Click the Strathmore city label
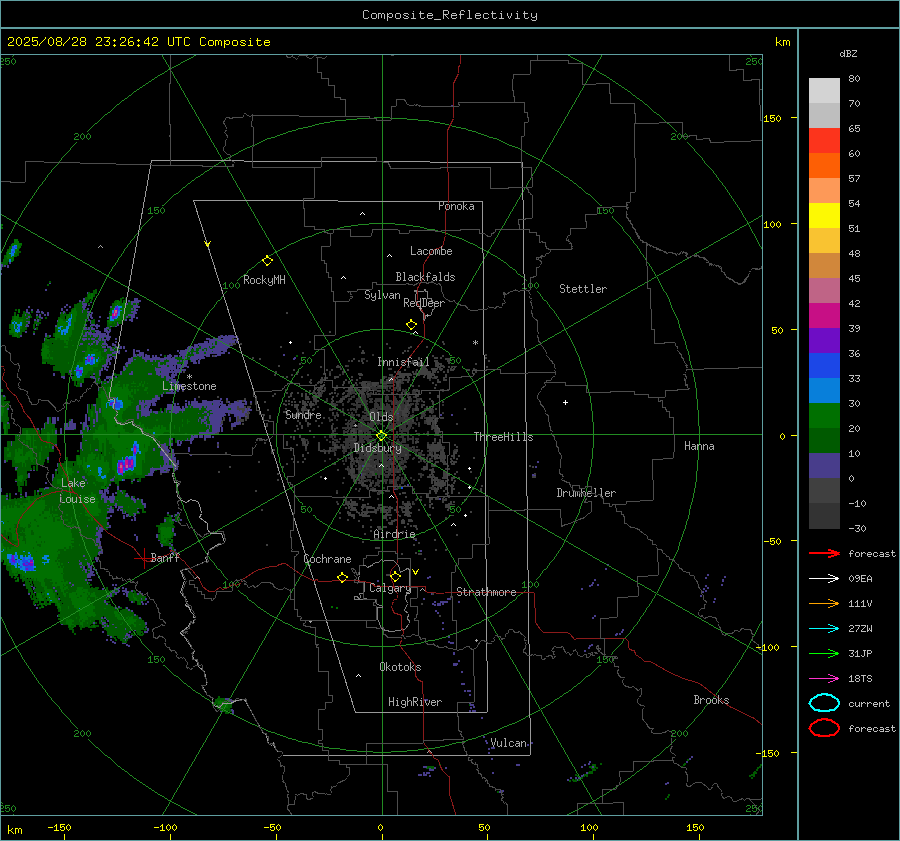This screenshot has width=900, height=841. (x=486, y=592)
